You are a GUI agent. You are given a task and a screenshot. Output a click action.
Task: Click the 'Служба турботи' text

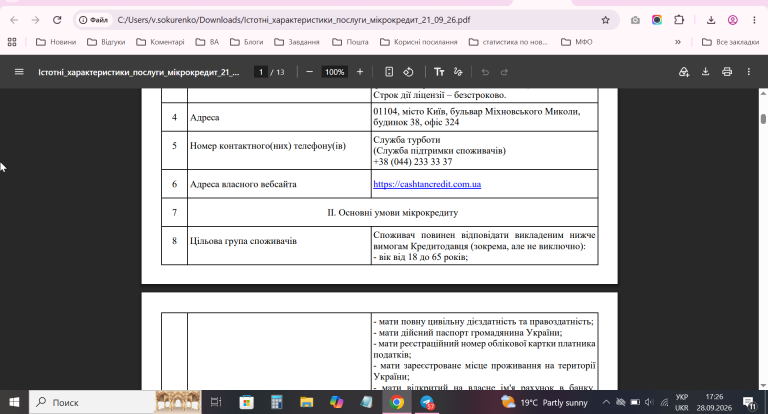click(x=407, y=140)
